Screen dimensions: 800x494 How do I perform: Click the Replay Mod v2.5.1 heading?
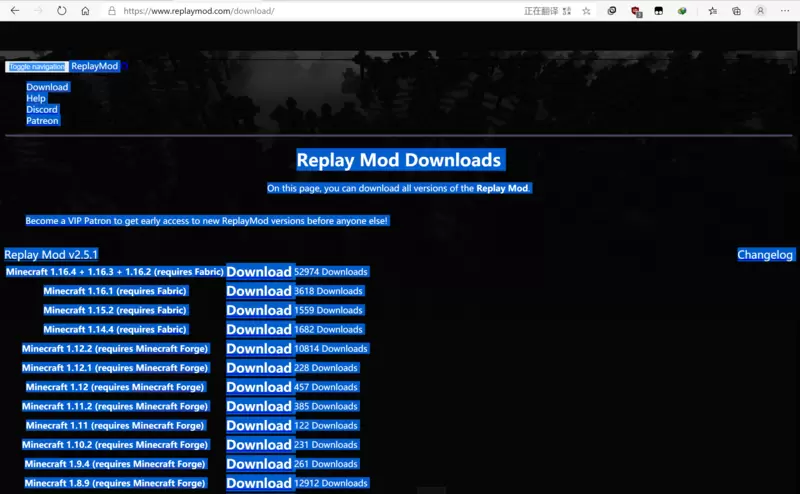[x=51, y=255]
